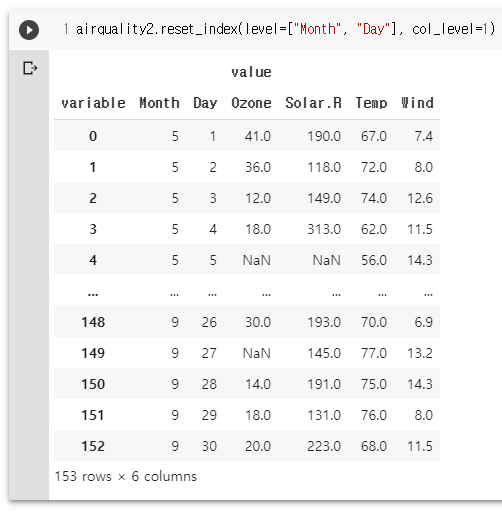The height and width of the screenshot is (519, 502).
Task: Click the variable index label
Action: (x=93, y=103)
